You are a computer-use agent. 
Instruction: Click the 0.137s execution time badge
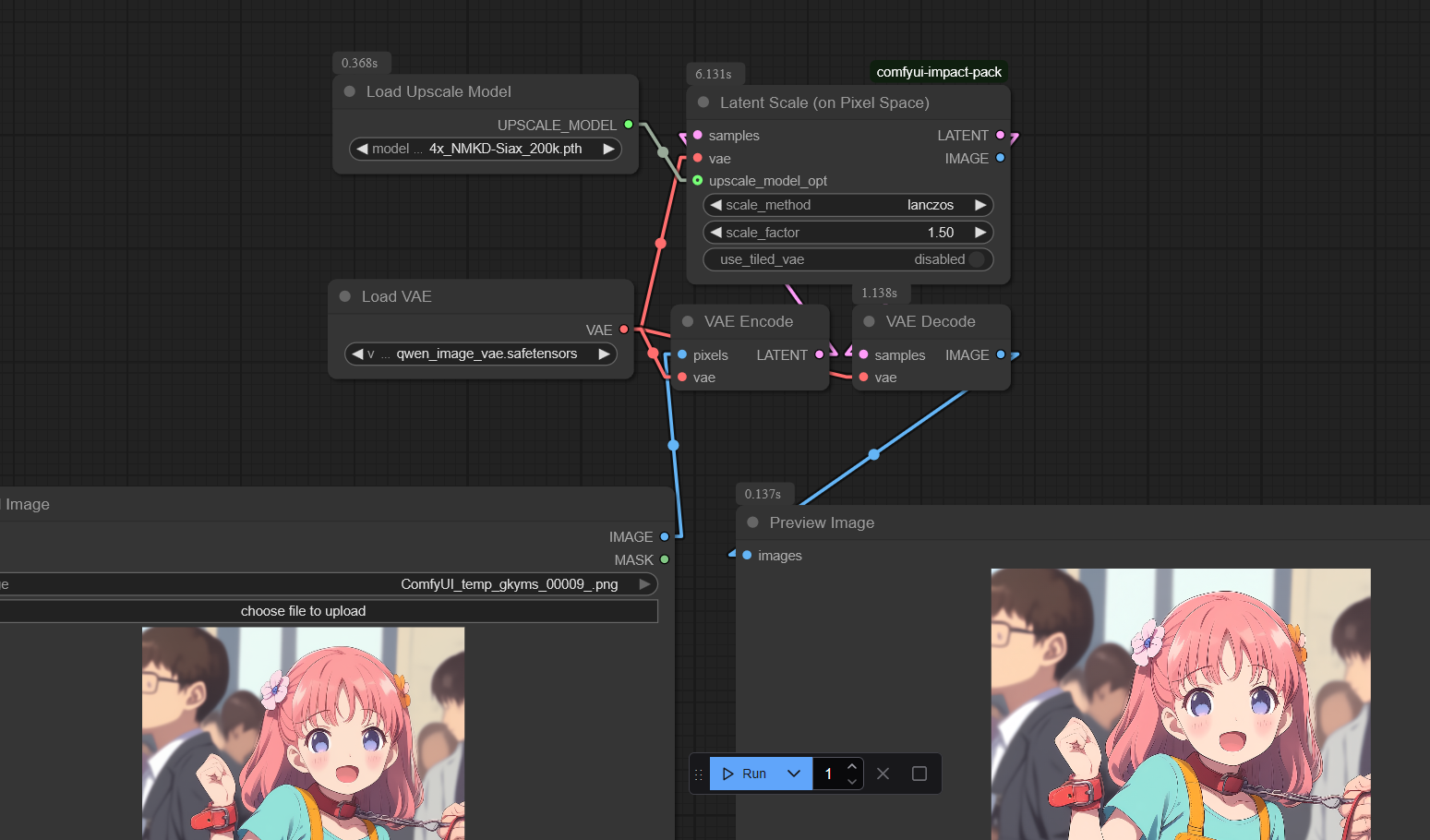pos(763,494)
